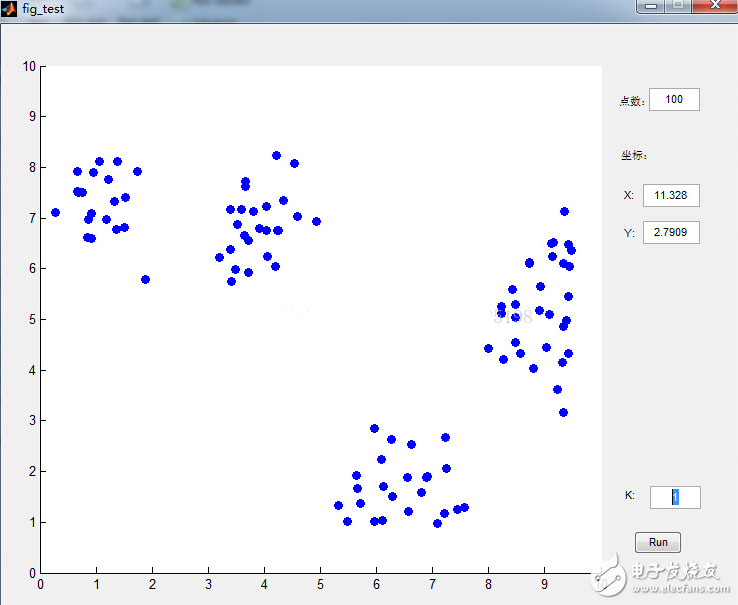
Task: Click the x-axis tick label 5
Action: [x=320, y=584]
